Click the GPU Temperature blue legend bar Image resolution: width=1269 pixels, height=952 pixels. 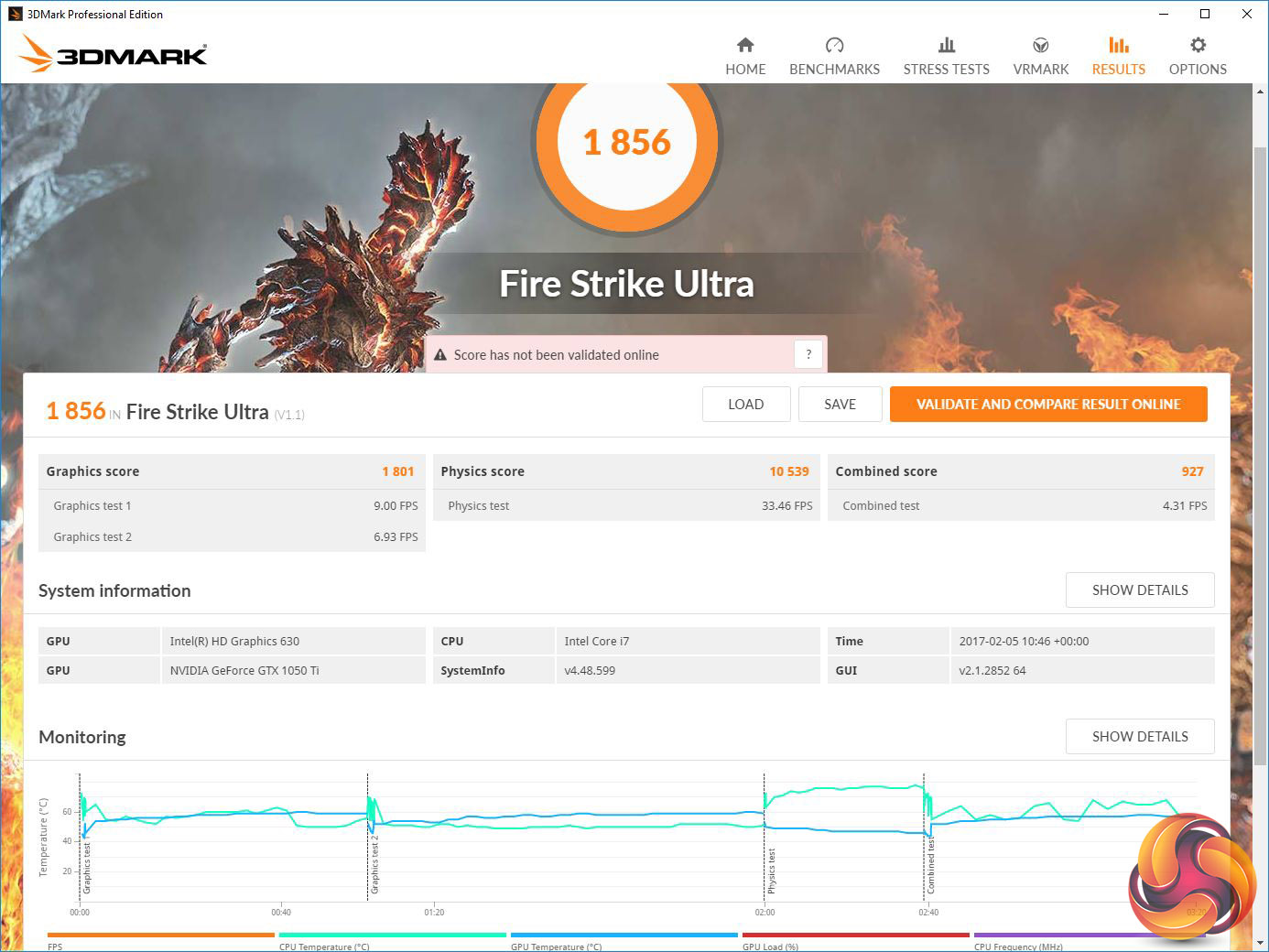pyautogui.click(x=624, y=935)
